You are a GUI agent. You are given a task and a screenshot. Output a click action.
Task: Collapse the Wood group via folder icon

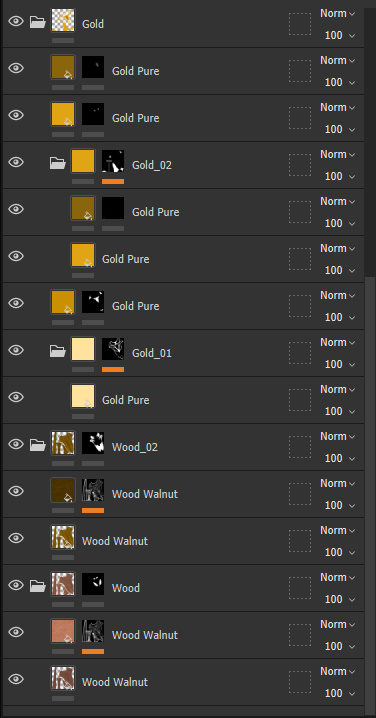[38, 585]
